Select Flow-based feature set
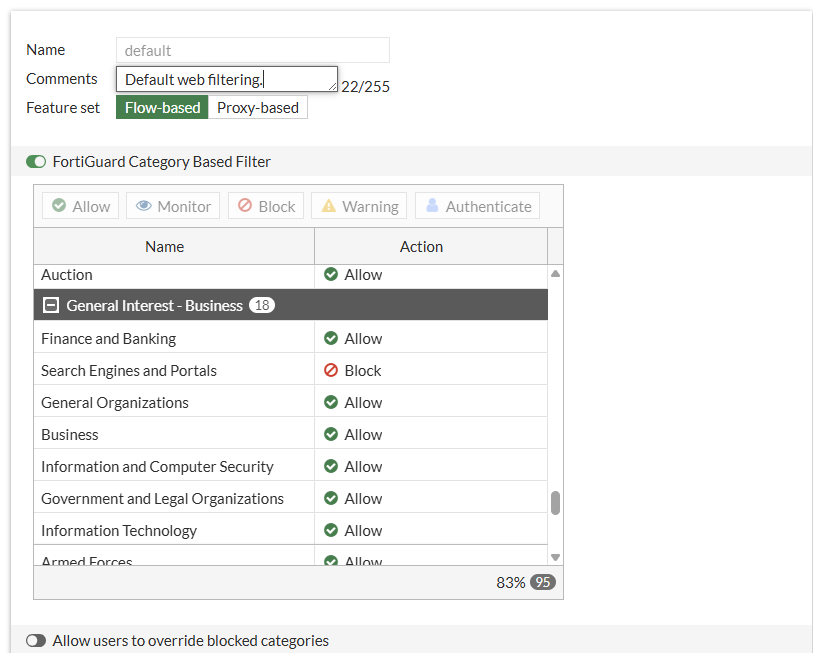 click(162, 108)
